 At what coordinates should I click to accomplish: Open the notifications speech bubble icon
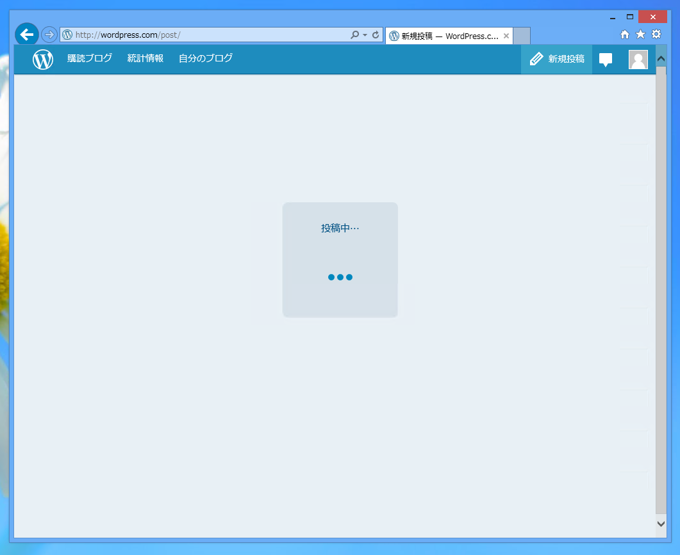point(605,59)
